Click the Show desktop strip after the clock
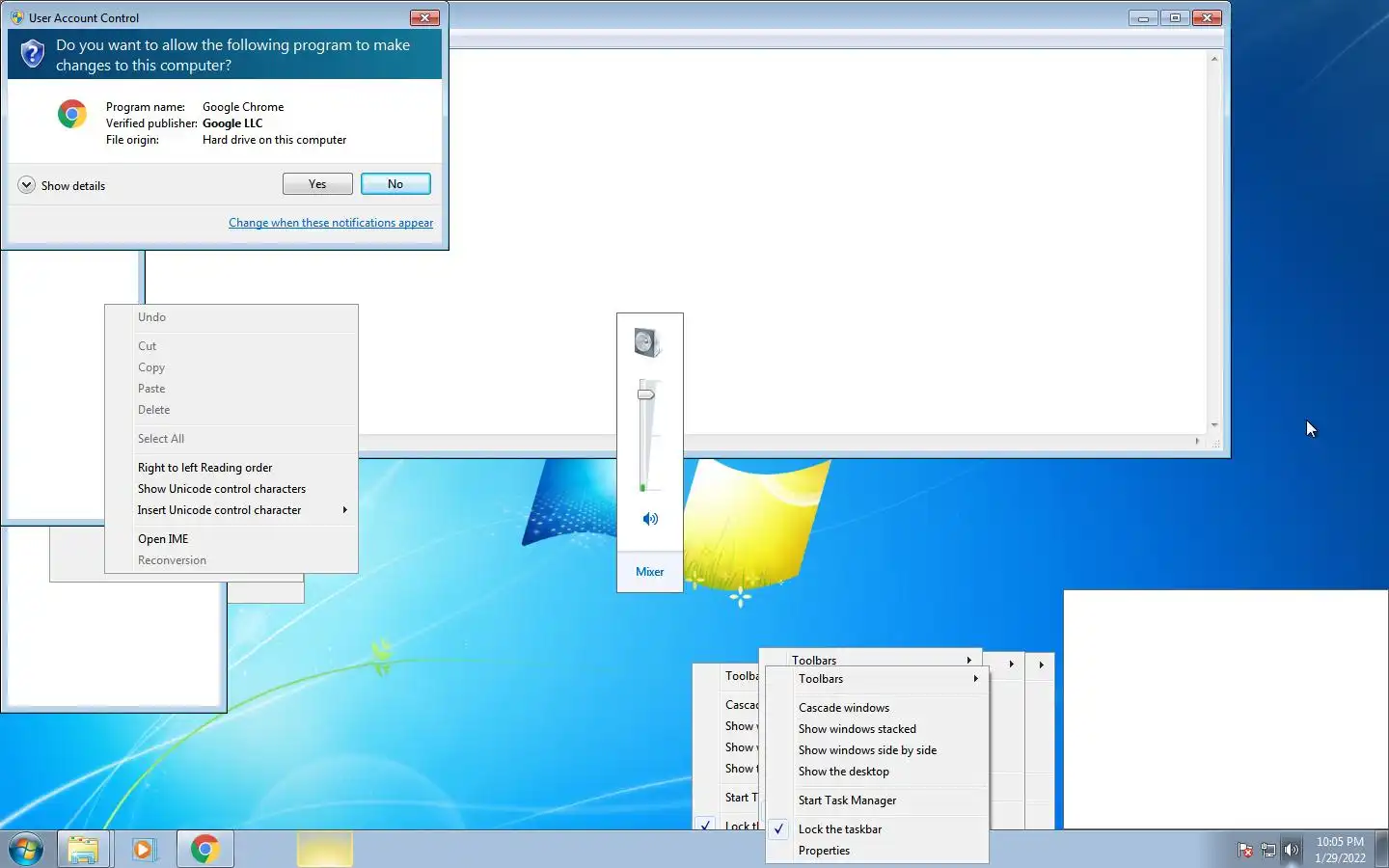Image resolution: width=1389 pixels, height=868 pixels. coord(1382,850)
